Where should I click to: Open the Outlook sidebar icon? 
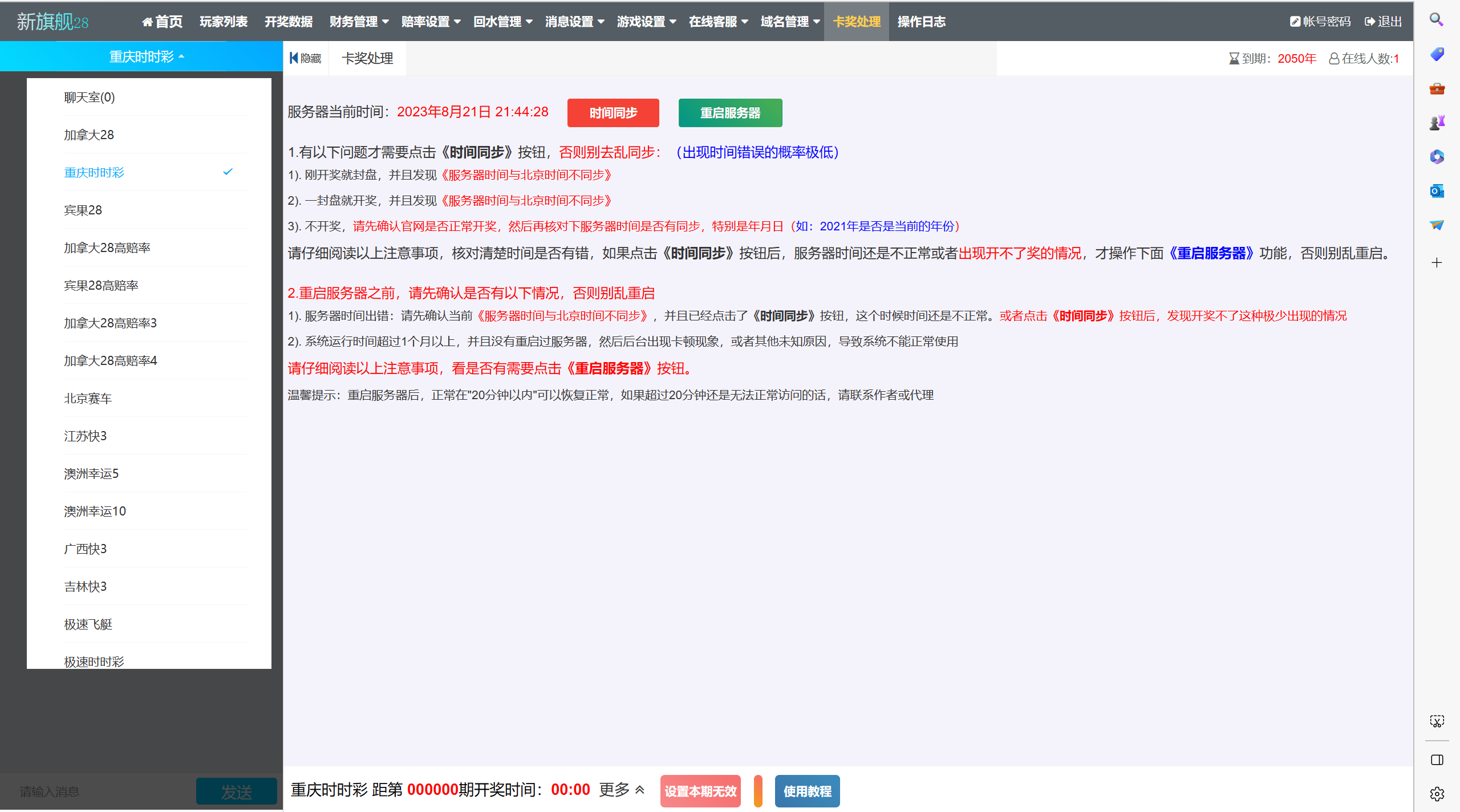[x=1437, y=191]
